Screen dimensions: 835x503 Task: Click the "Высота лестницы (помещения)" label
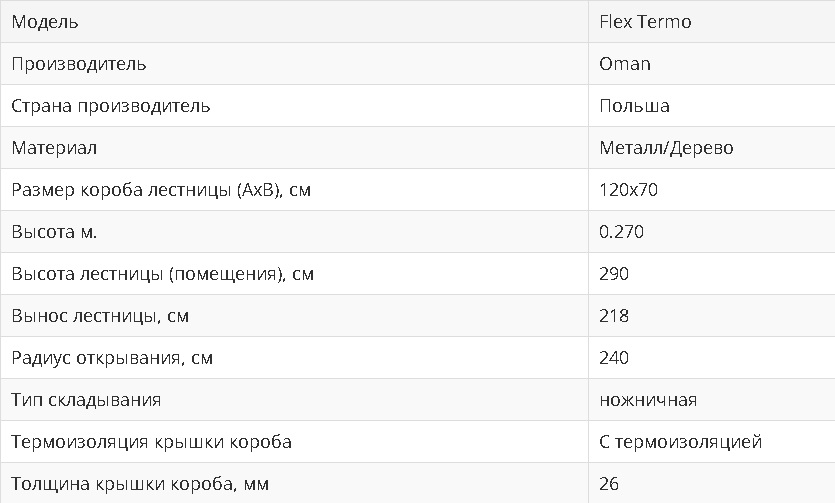[x=162, y=274]
